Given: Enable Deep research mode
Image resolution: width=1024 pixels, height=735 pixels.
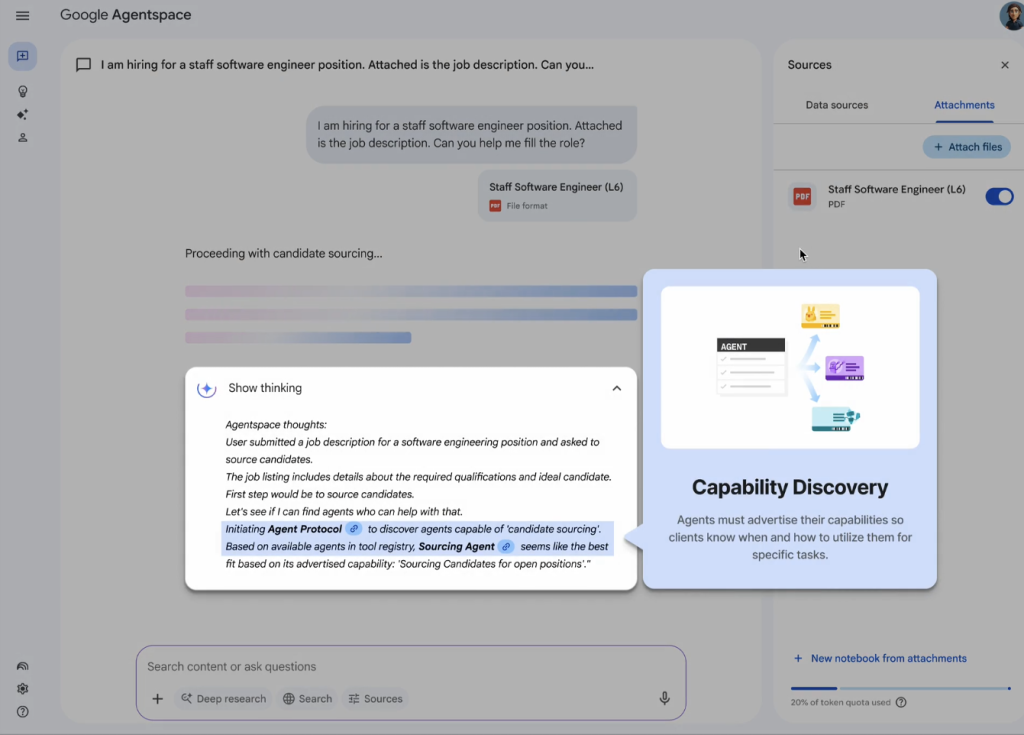Looking at the screenshot, I should (x=223, y=698).
